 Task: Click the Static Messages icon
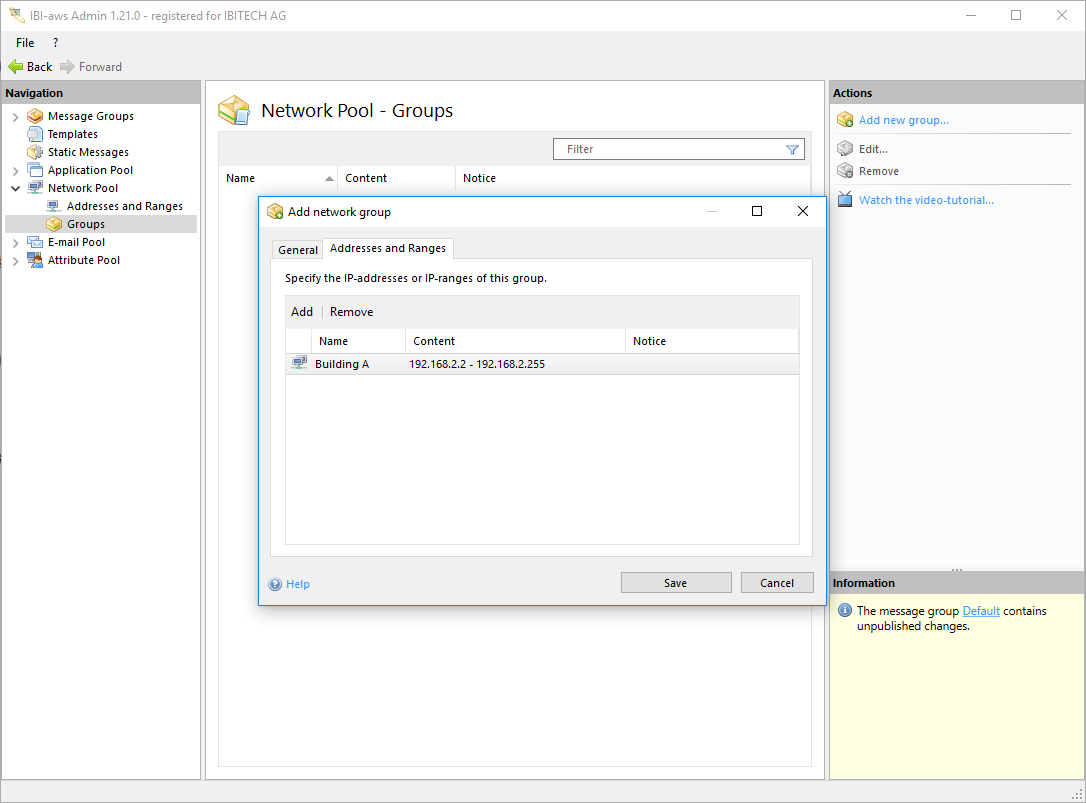tap(35, 152)
